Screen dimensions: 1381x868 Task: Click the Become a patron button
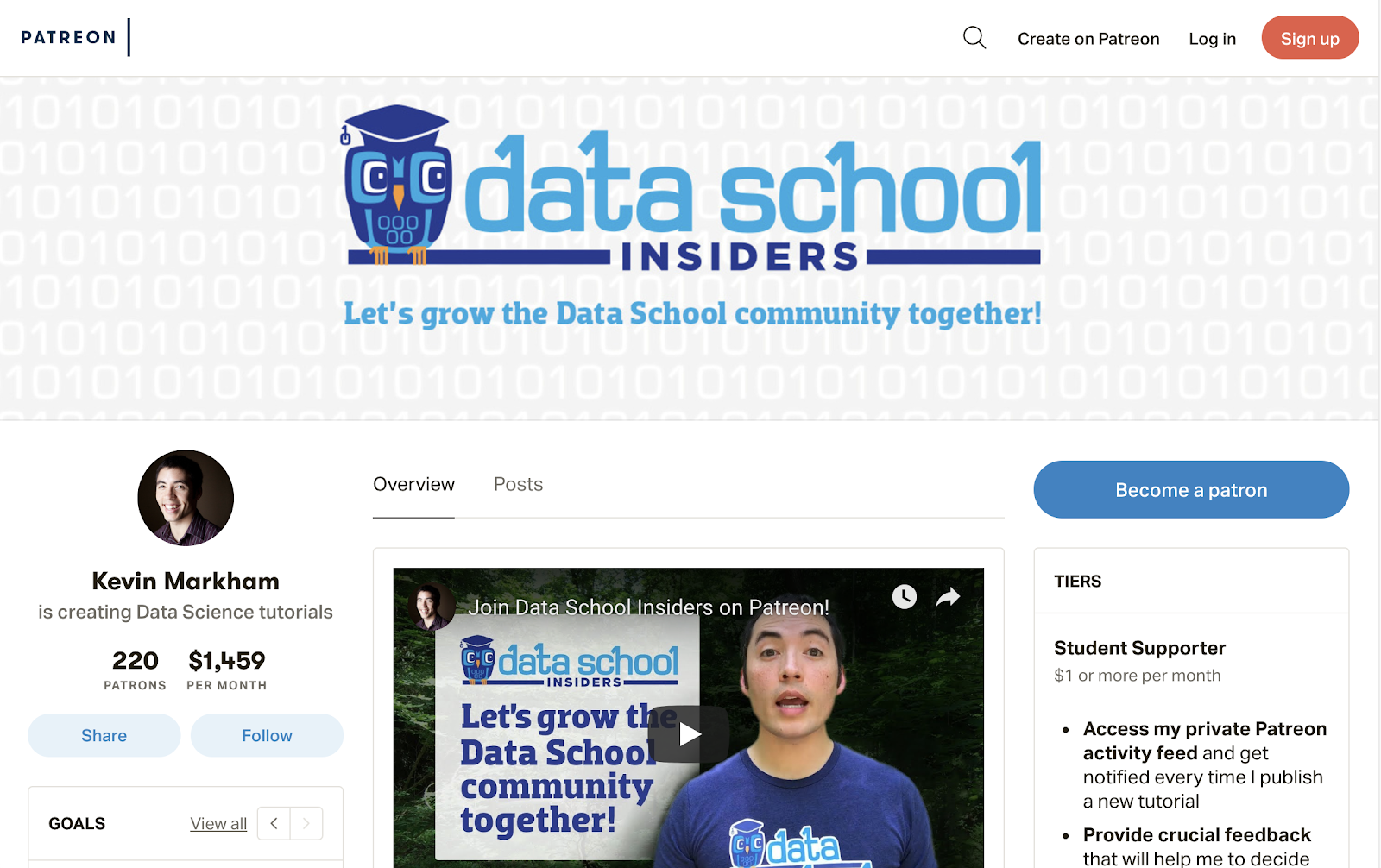pyautogui.click(x=1191, y=489)
